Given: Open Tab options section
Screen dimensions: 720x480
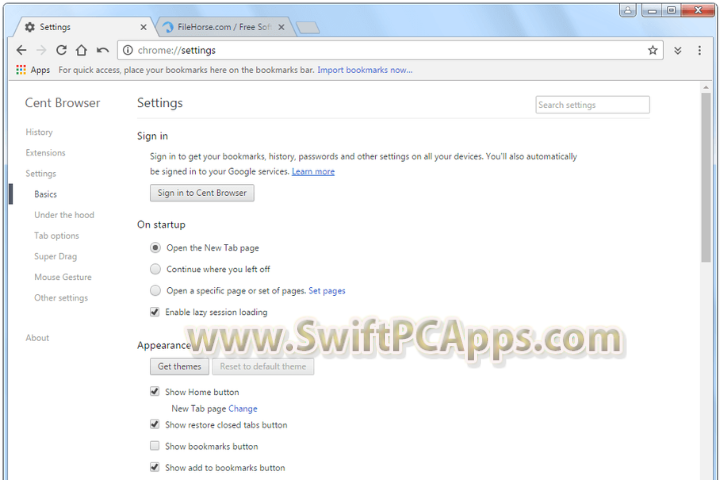Looking at the screenshot, I should 56,236.
